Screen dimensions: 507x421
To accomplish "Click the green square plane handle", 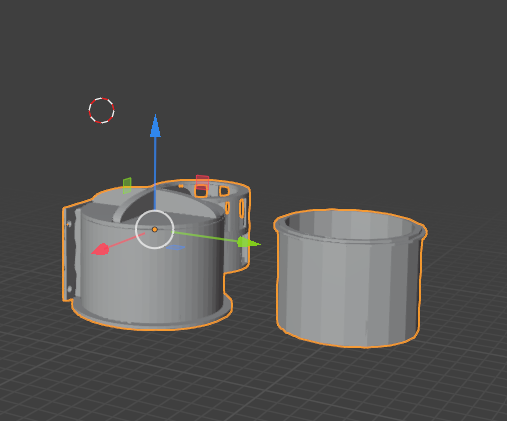I will click(x=127, y=186).
